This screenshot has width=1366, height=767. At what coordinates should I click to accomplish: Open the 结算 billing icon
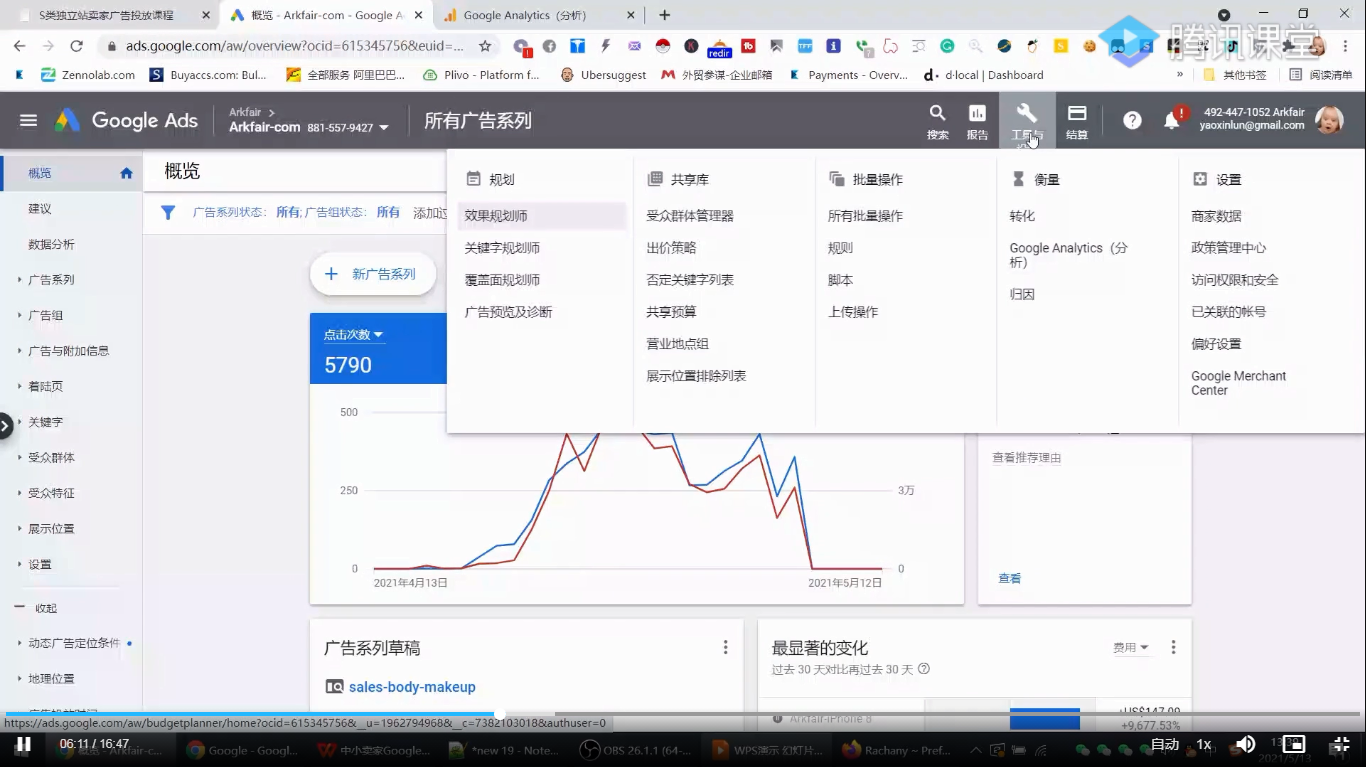click(x=1076, y=113)
